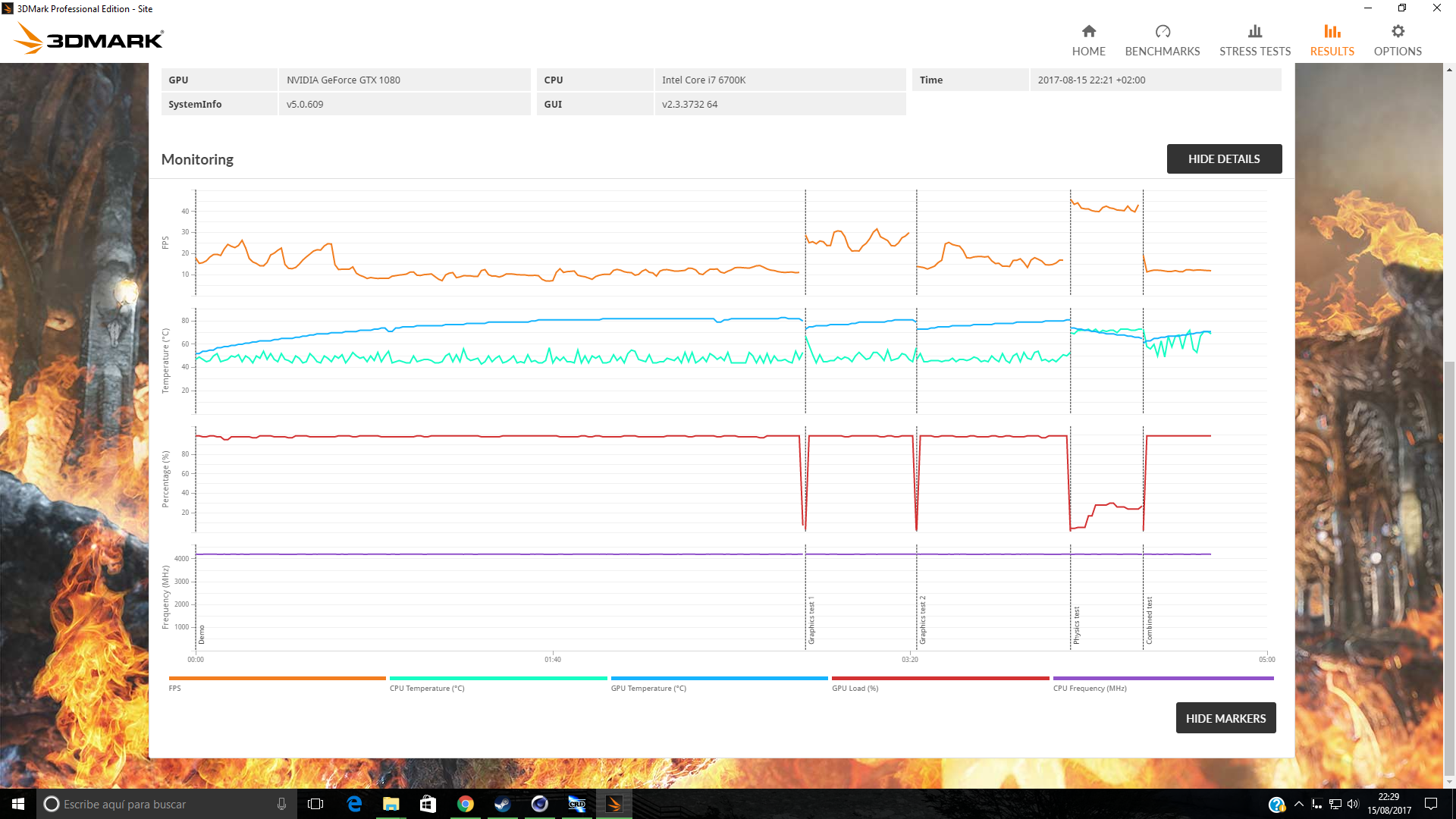The image size is (1456, 819).
Task: Click the 3DMark logo
Action: click(89, 38)
